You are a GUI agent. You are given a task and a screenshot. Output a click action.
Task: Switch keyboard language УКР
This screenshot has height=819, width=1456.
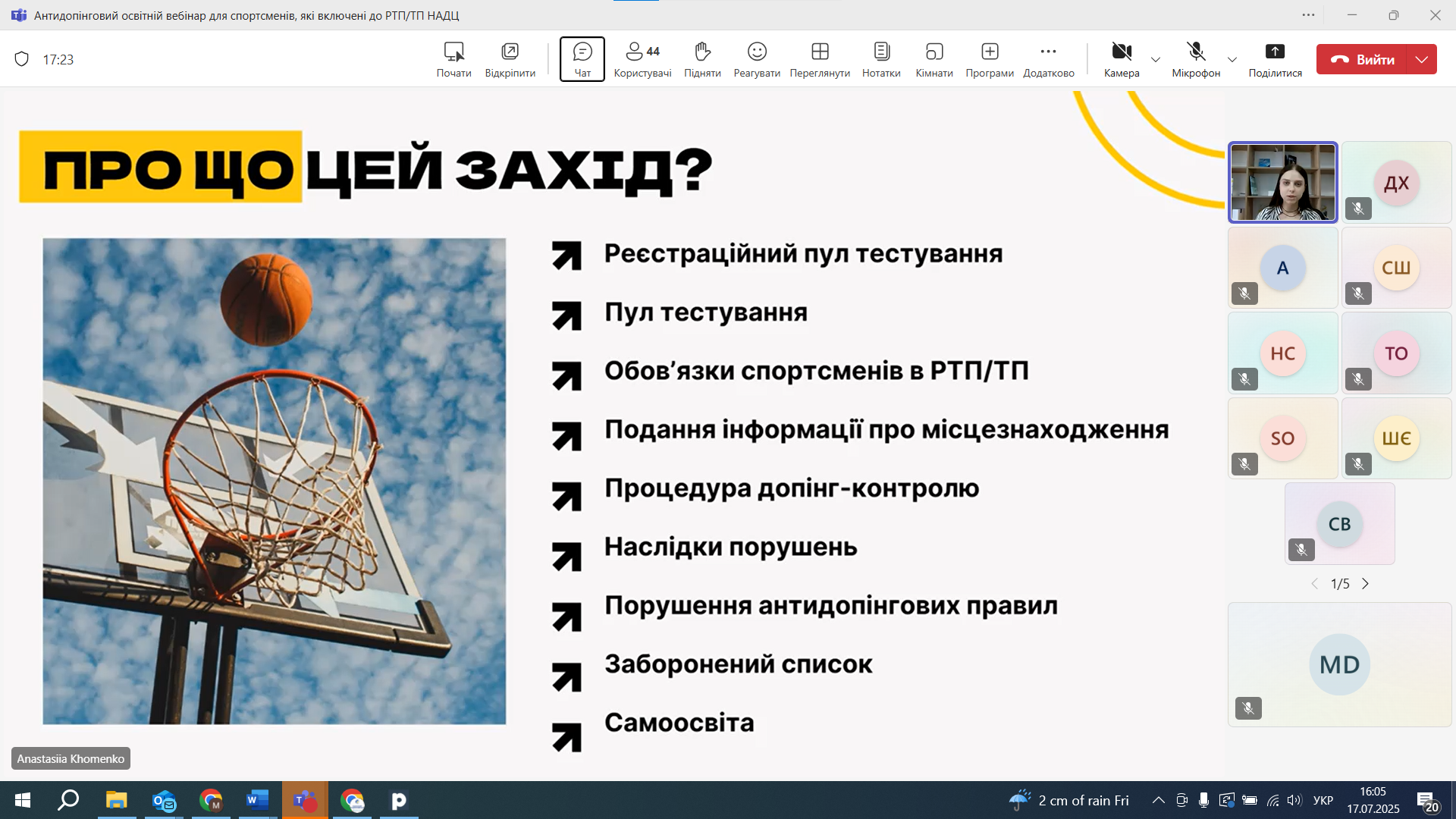point(1323,800)
